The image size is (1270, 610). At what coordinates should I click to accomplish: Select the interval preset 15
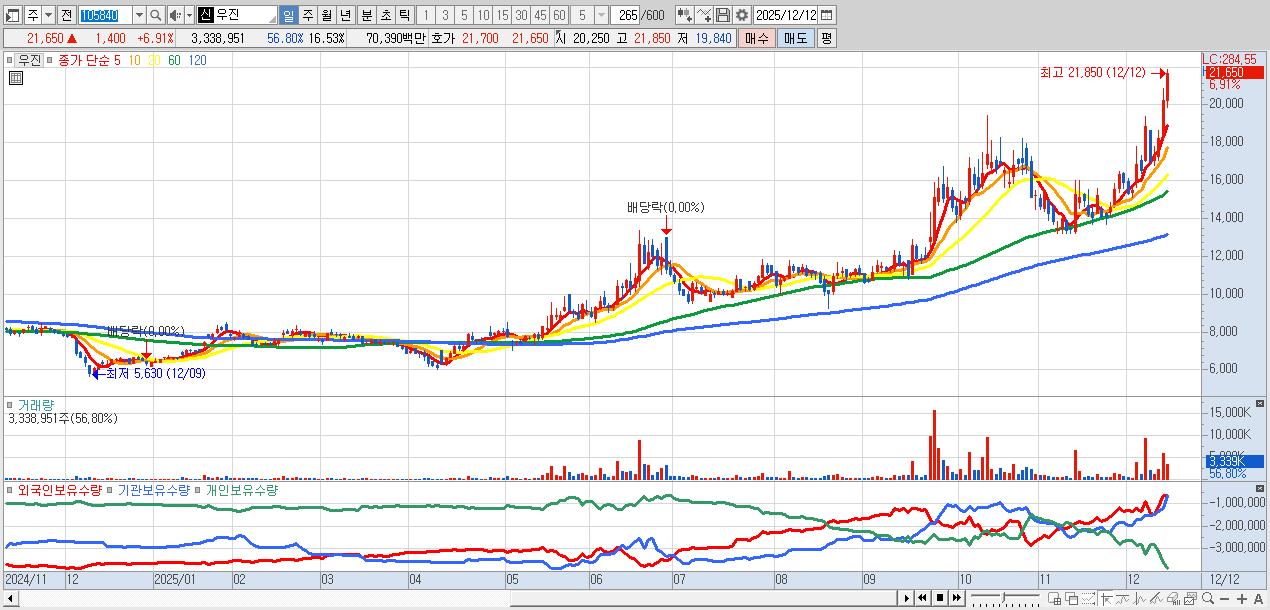tap(501, 15)
